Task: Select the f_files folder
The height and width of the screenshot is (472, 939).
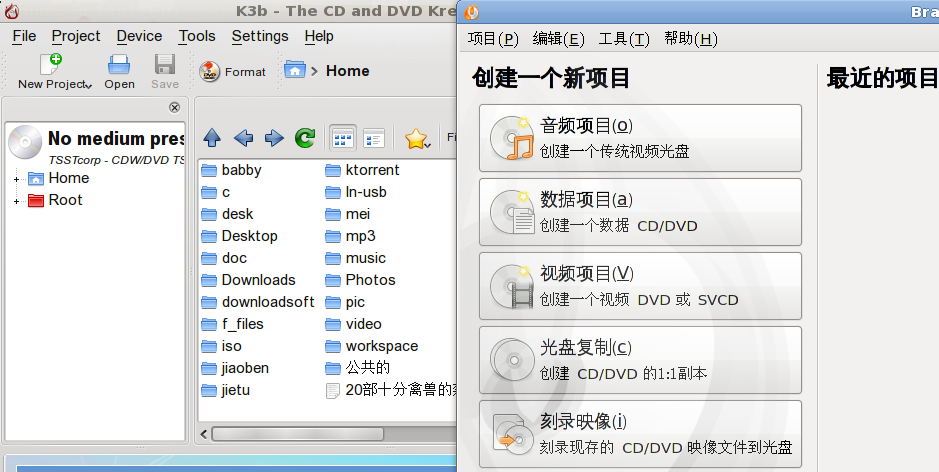Action: coord(232,324)
